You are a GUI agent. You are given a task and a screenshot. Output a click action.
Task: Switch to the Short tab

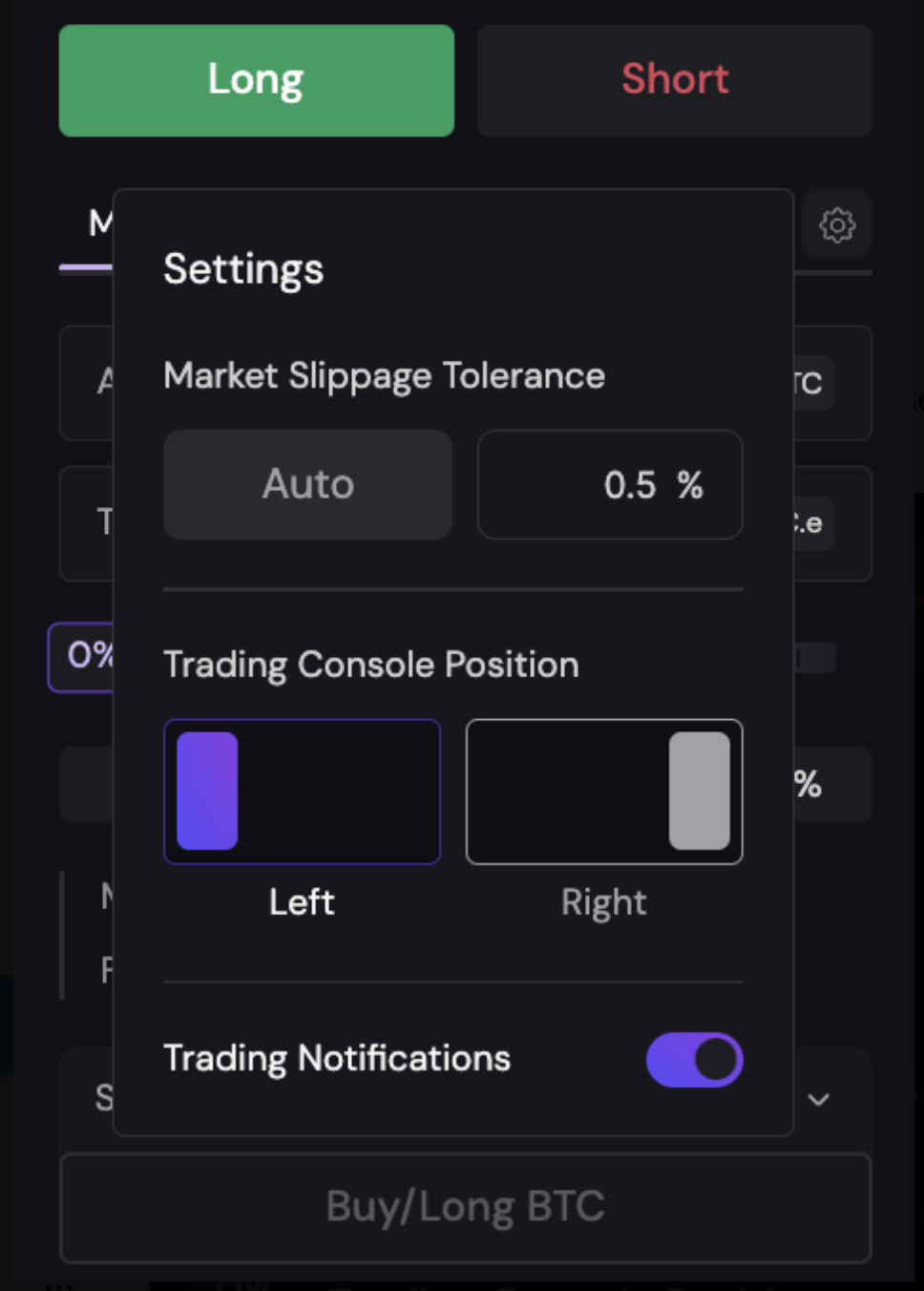[x=674, y=80]
